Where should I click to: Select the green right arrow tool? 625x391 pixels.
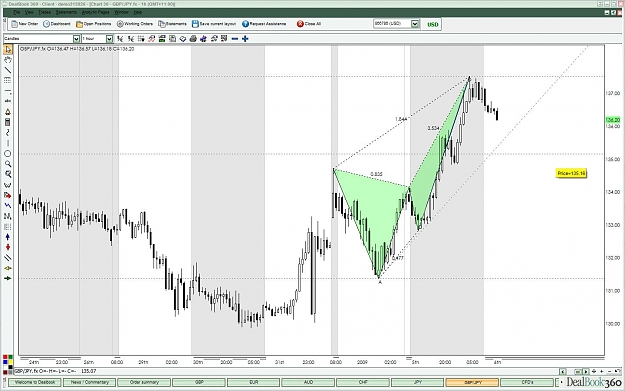[8, 279]
